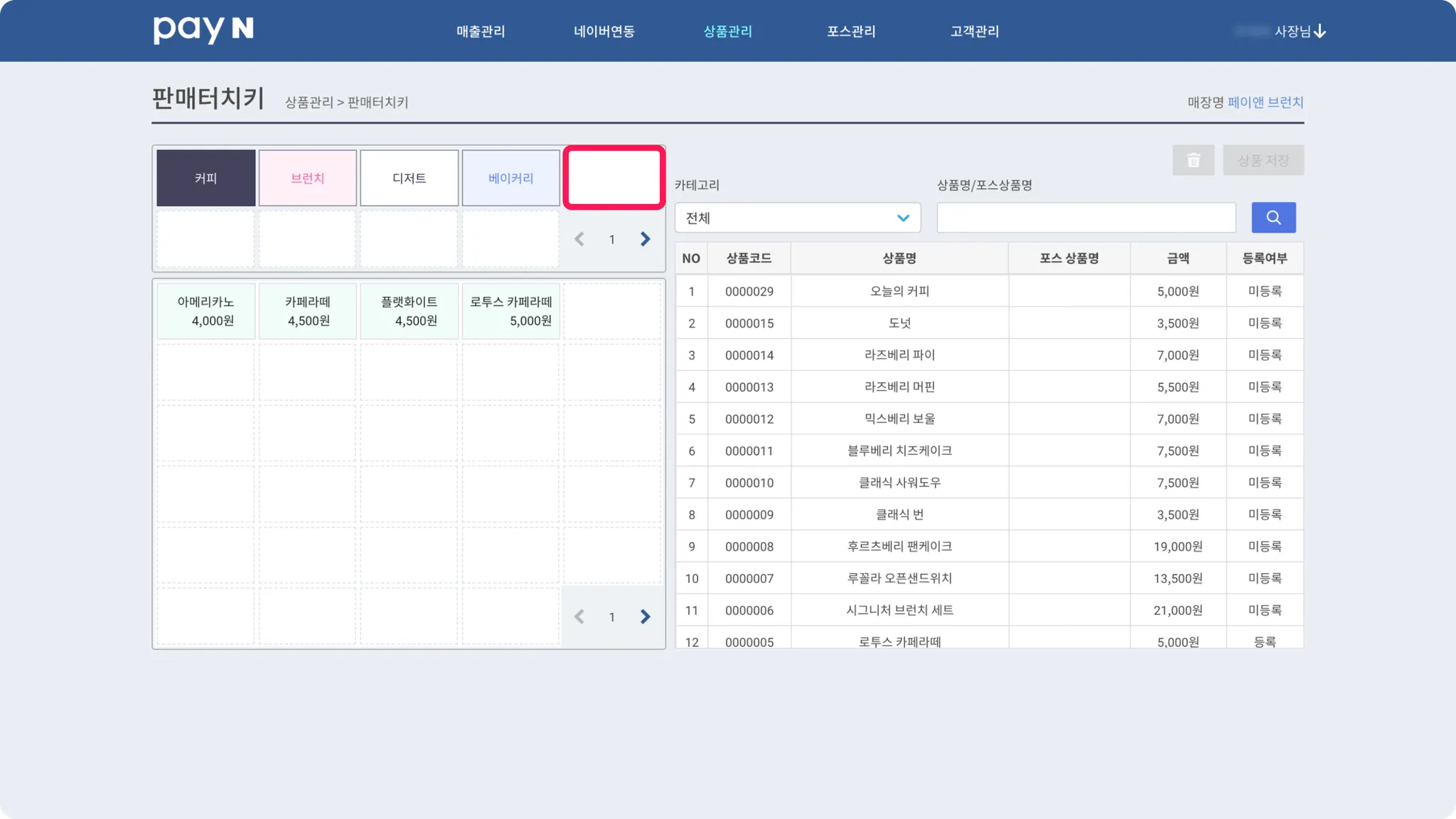Viewport: 1456px width, 819px height.
Task: Click the 상품 저장 button
Action: point(1263,161)
